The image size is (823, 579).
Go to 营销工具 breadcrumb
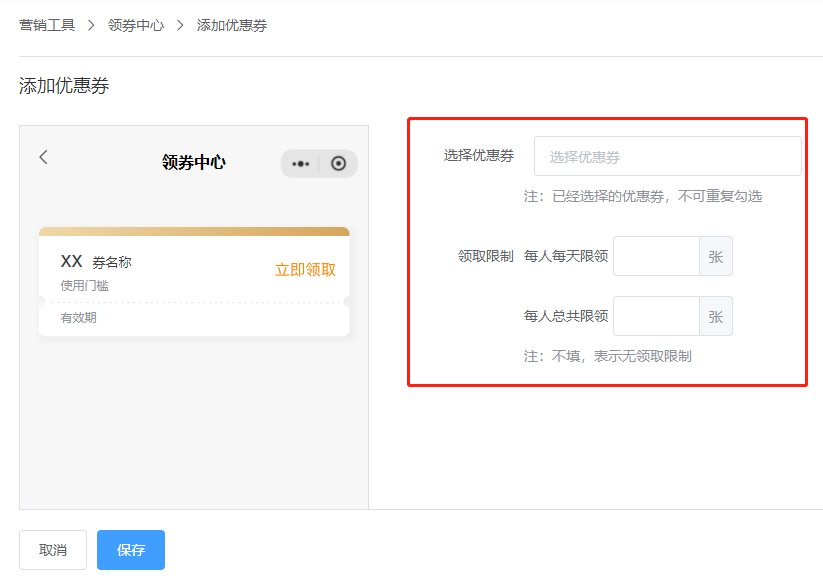point(47,25)
